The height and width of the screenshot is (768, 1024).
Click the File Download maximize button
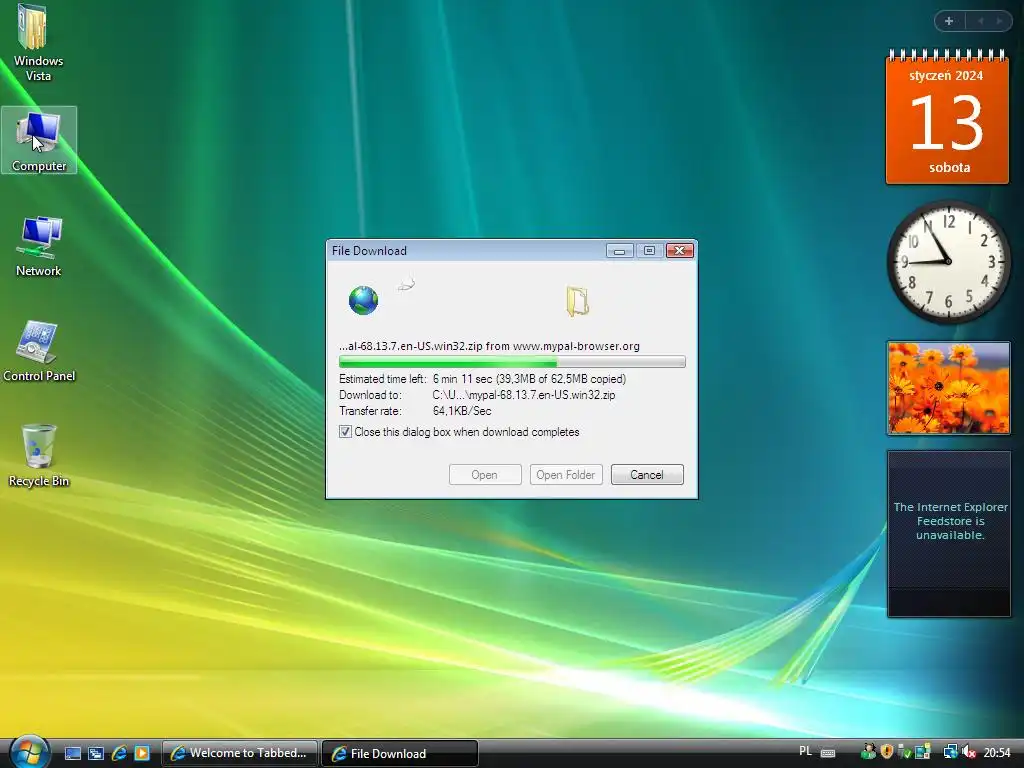[649, 251]
